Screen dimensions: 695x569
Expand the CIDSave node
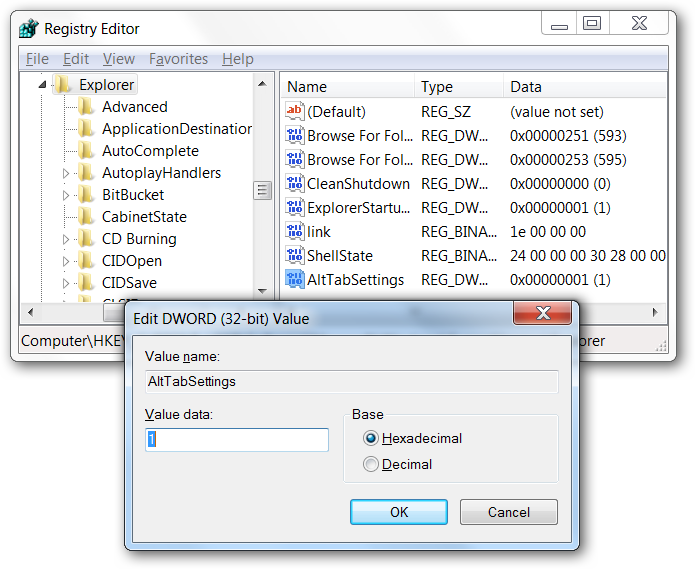[66, 283]
